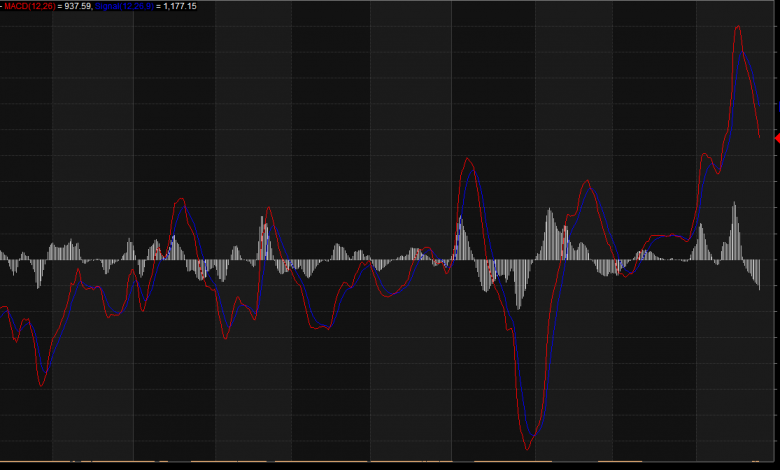Click the tallest positive histogram bar
This screenshot has width=780, height=470.
(x=734, y=204)
